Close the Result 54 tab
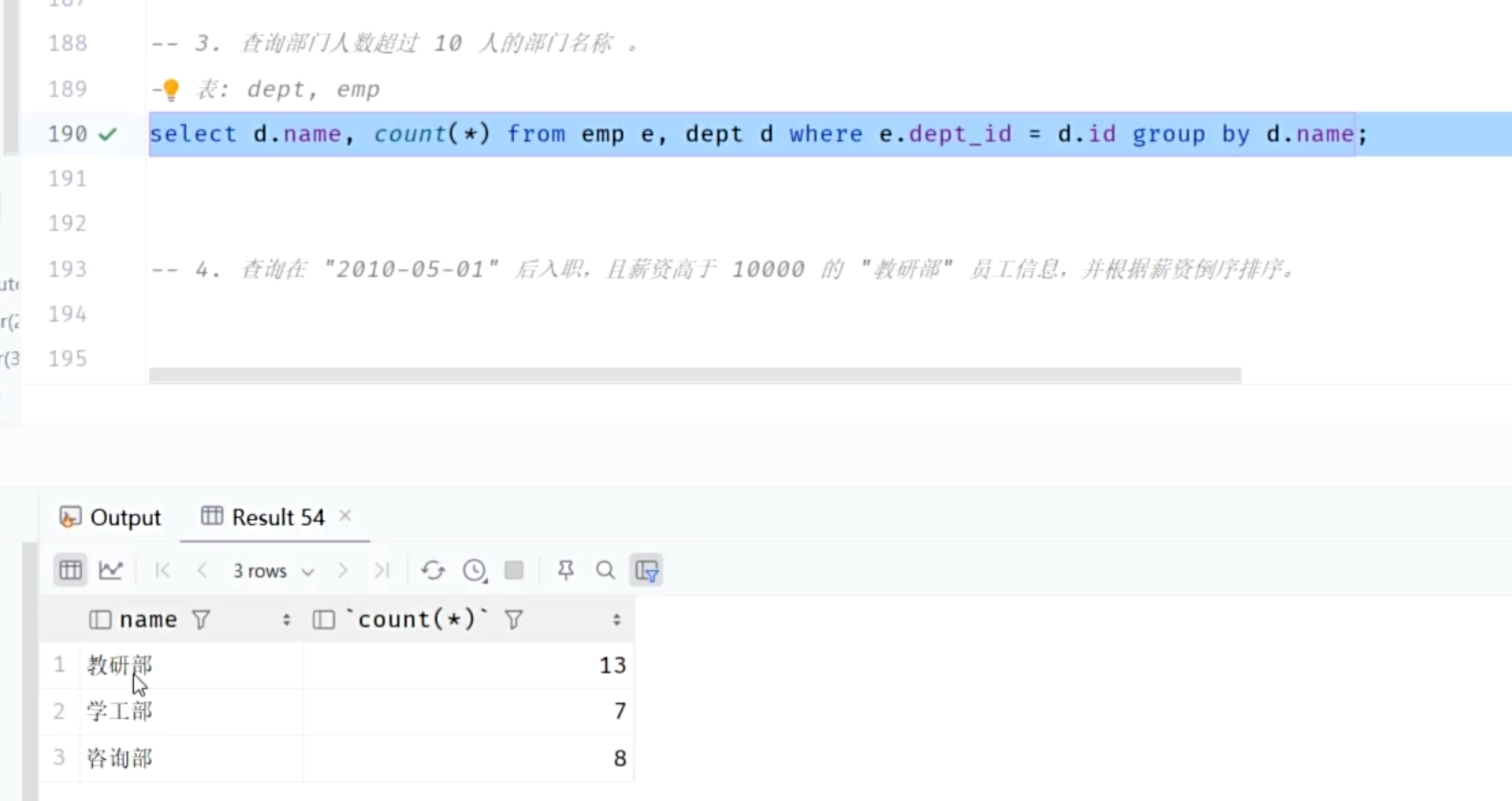This screenshot has height=801, width=1512. pyautogui.click(x=345, y=515)
